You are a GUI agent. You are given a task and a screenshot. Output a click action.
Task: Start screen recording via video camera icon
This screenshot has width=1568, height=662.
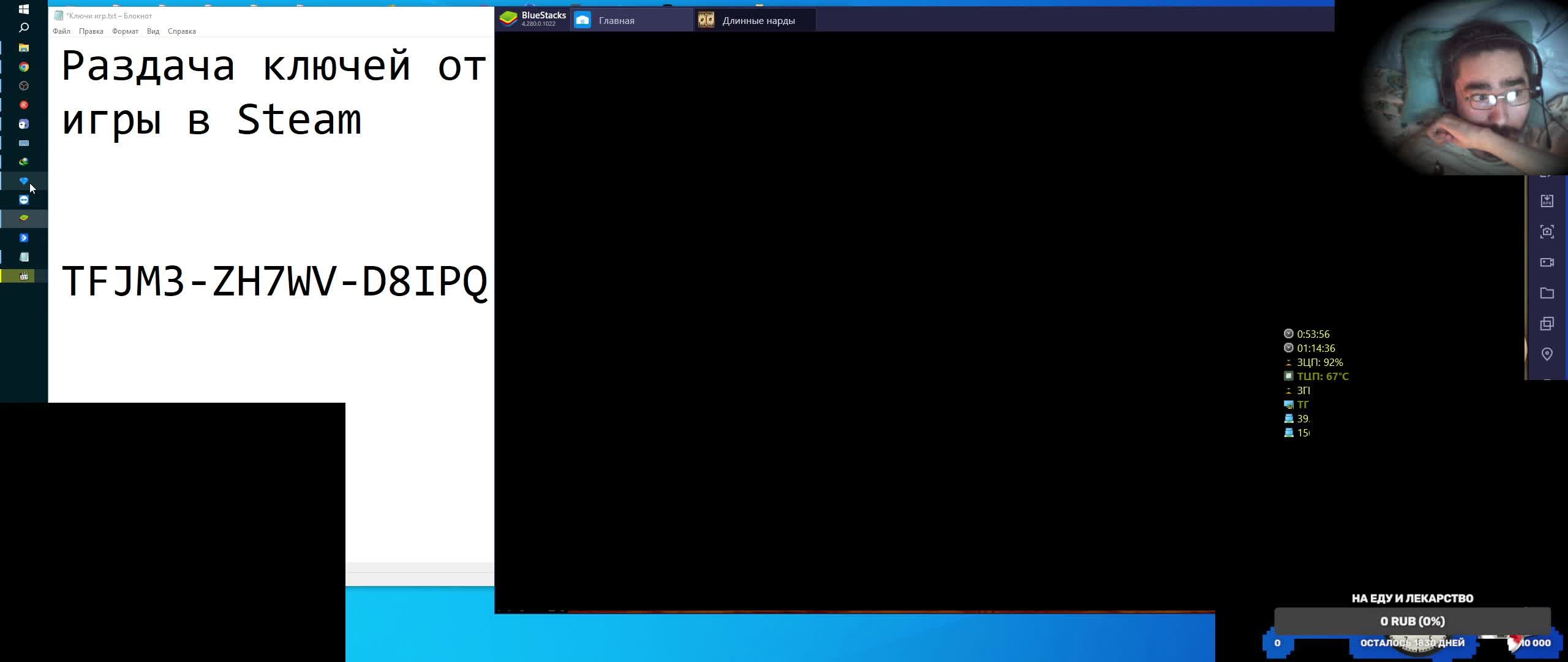[x=1547, y=262]
